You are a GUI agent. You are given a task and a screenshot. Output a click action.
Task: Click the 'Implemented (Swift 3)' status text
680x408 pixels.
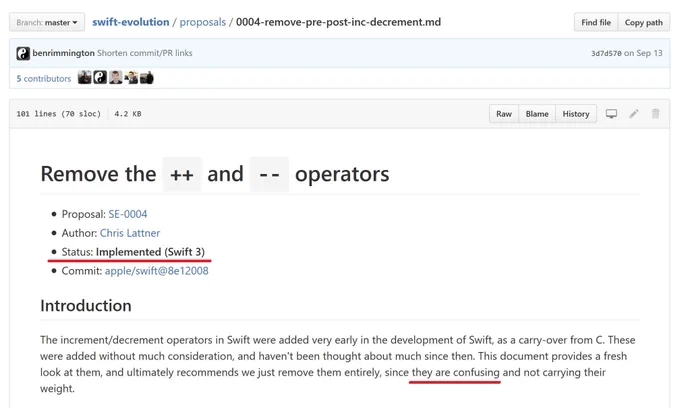[150, 252]
